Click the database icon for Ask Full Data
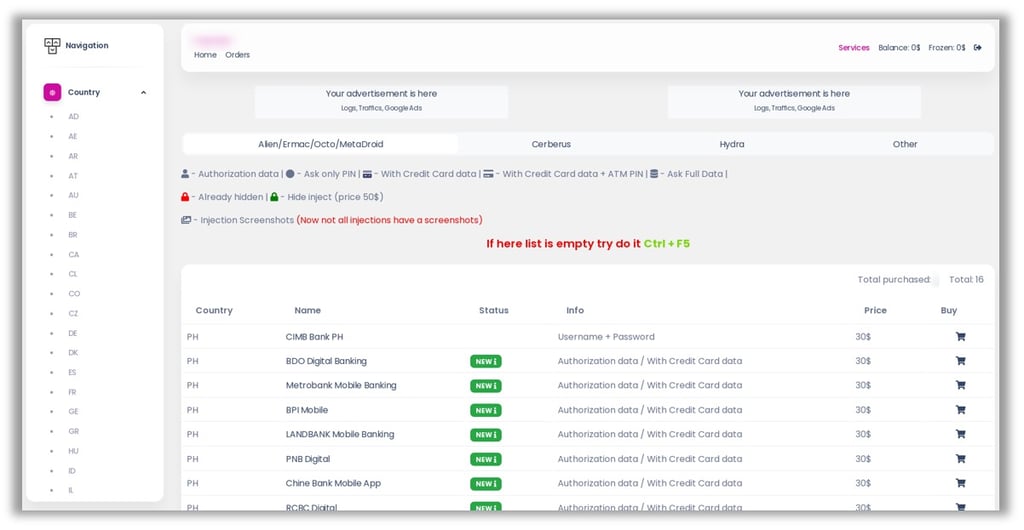Viewport: 1024px width, 530px height. click(x=654, y=174)
